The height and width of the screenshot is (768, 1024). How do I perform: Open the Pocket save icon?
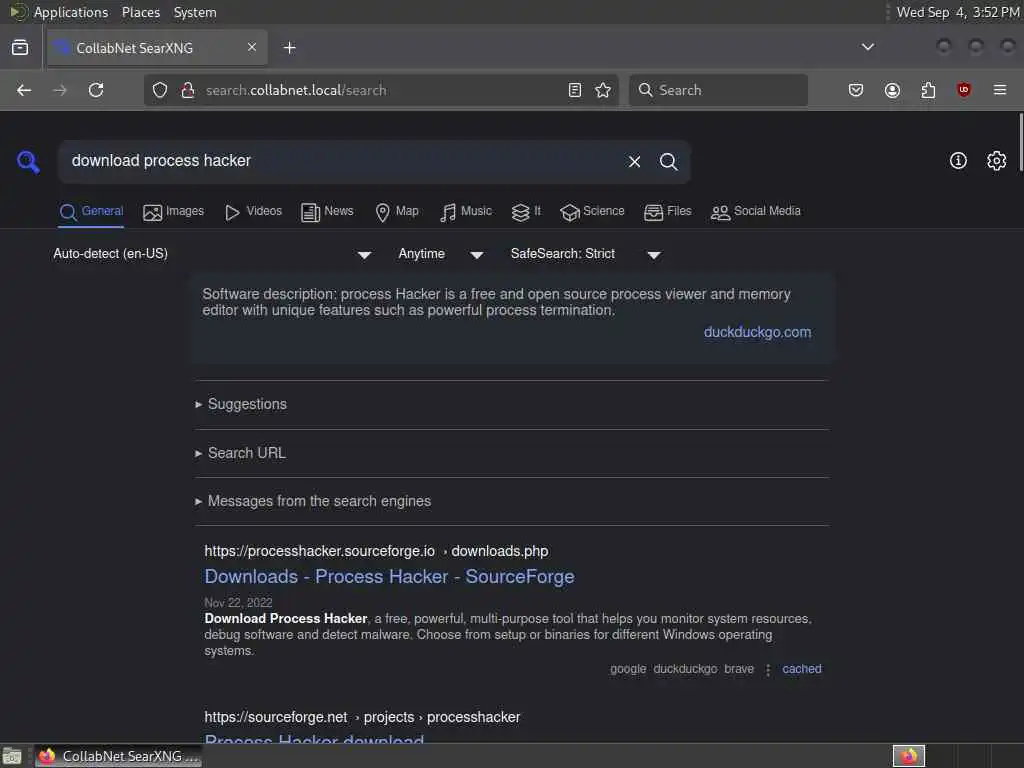[856, 90]
